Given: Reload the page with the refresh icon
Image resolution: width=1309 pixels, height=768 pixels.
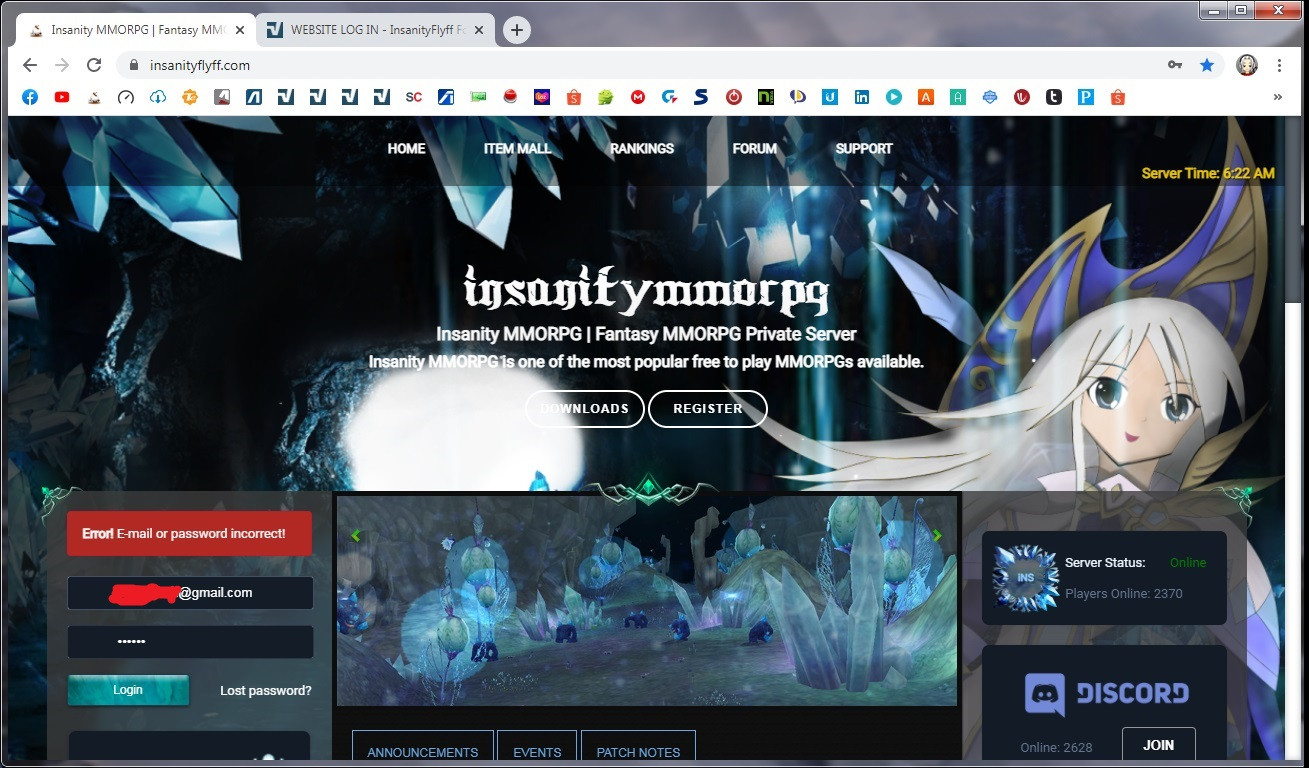Looking at the screenshot, I should tap(94, 65).
